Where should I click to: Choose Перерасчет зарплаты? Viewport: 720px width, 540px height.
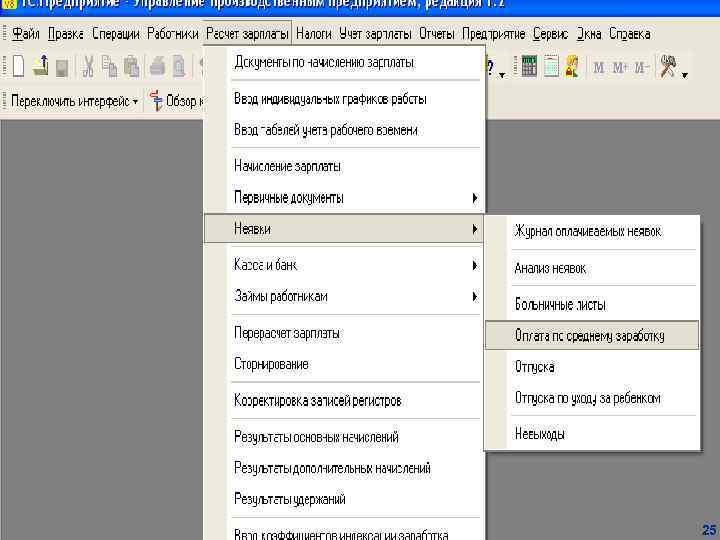344,333
